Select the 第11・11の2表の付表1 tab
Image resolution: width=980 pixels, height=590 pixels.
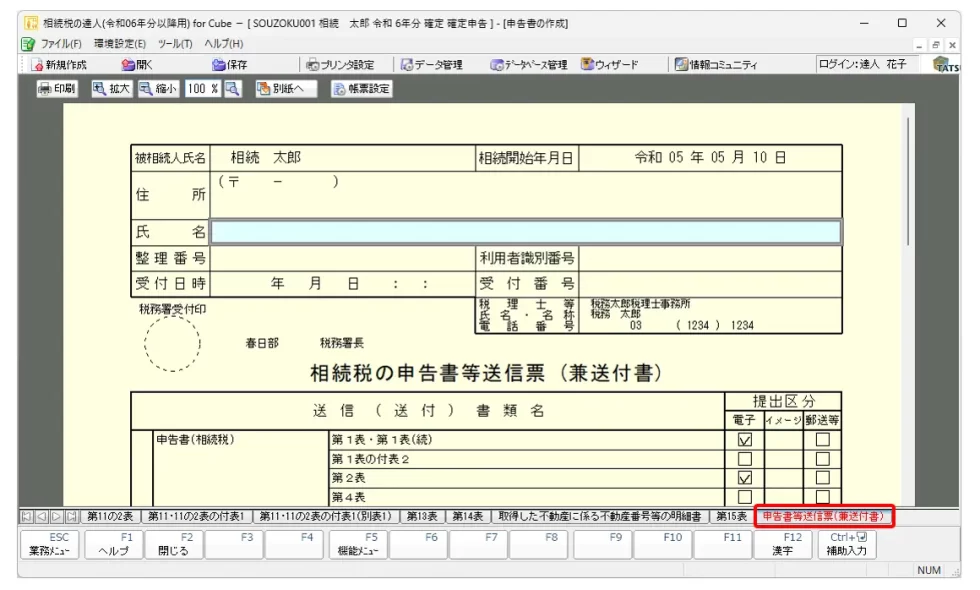(196, 517)
